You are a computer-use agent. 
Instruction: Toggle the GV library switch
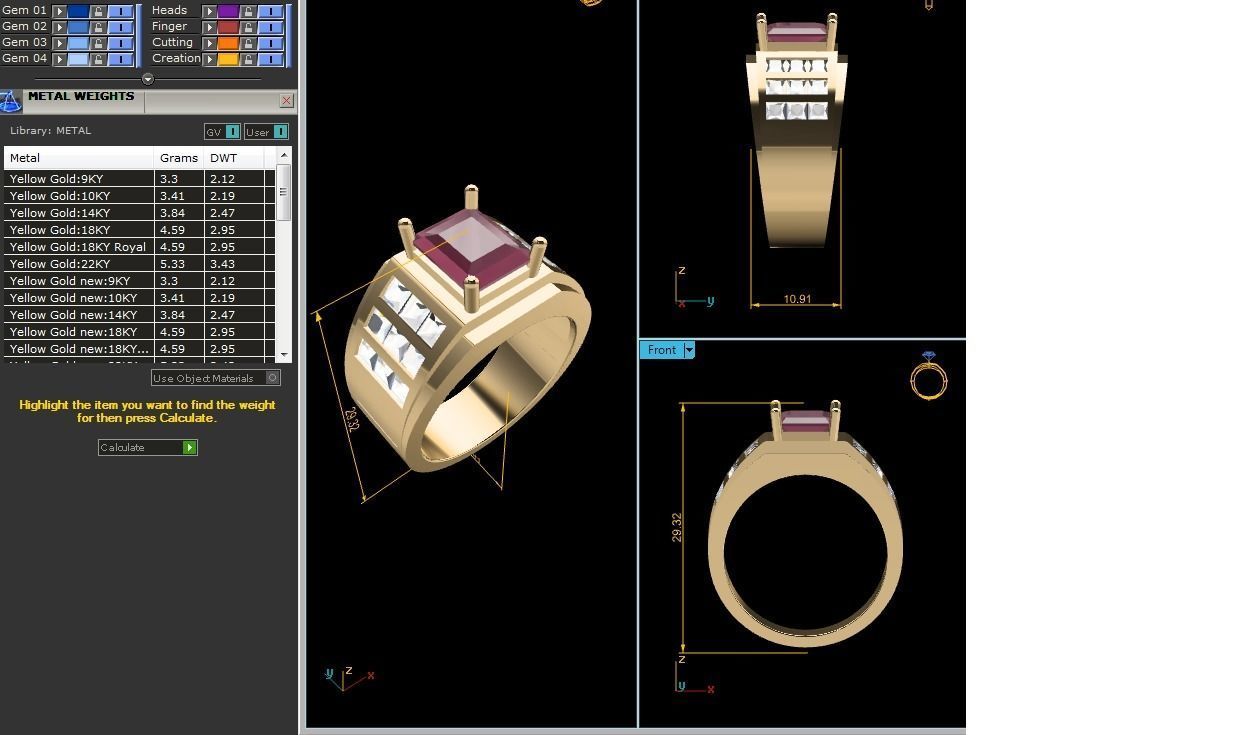pyautogui.click(x=232, y=131)
